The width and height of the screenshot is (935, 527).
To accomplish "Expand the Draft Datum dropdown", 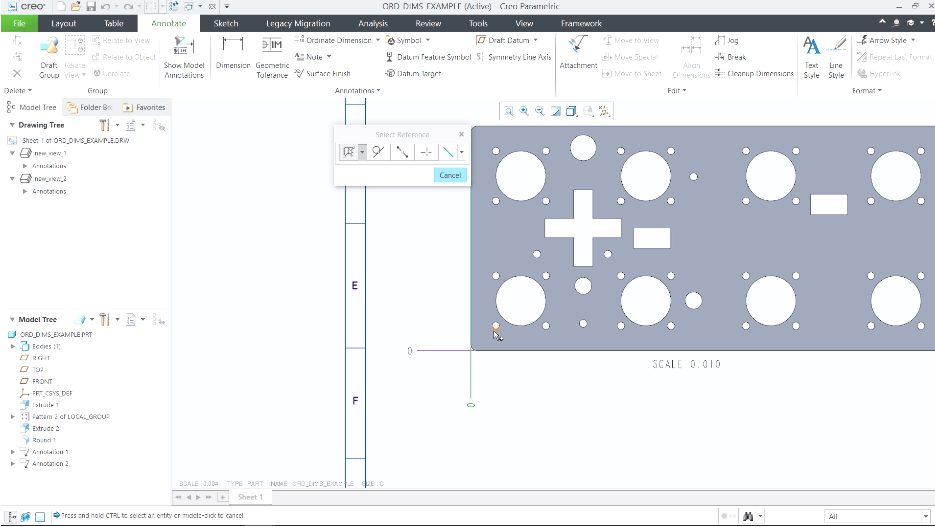I will pyautogui.click(x=537, y=41).
